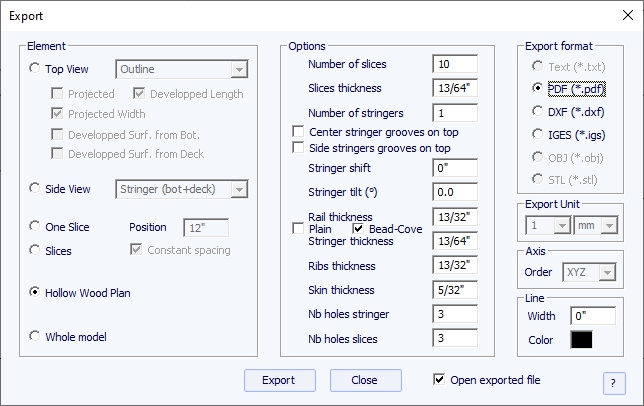644x406 pixels.
Task: Expand the XYZ axis order dropdown
Action: (x=589, y=272)
